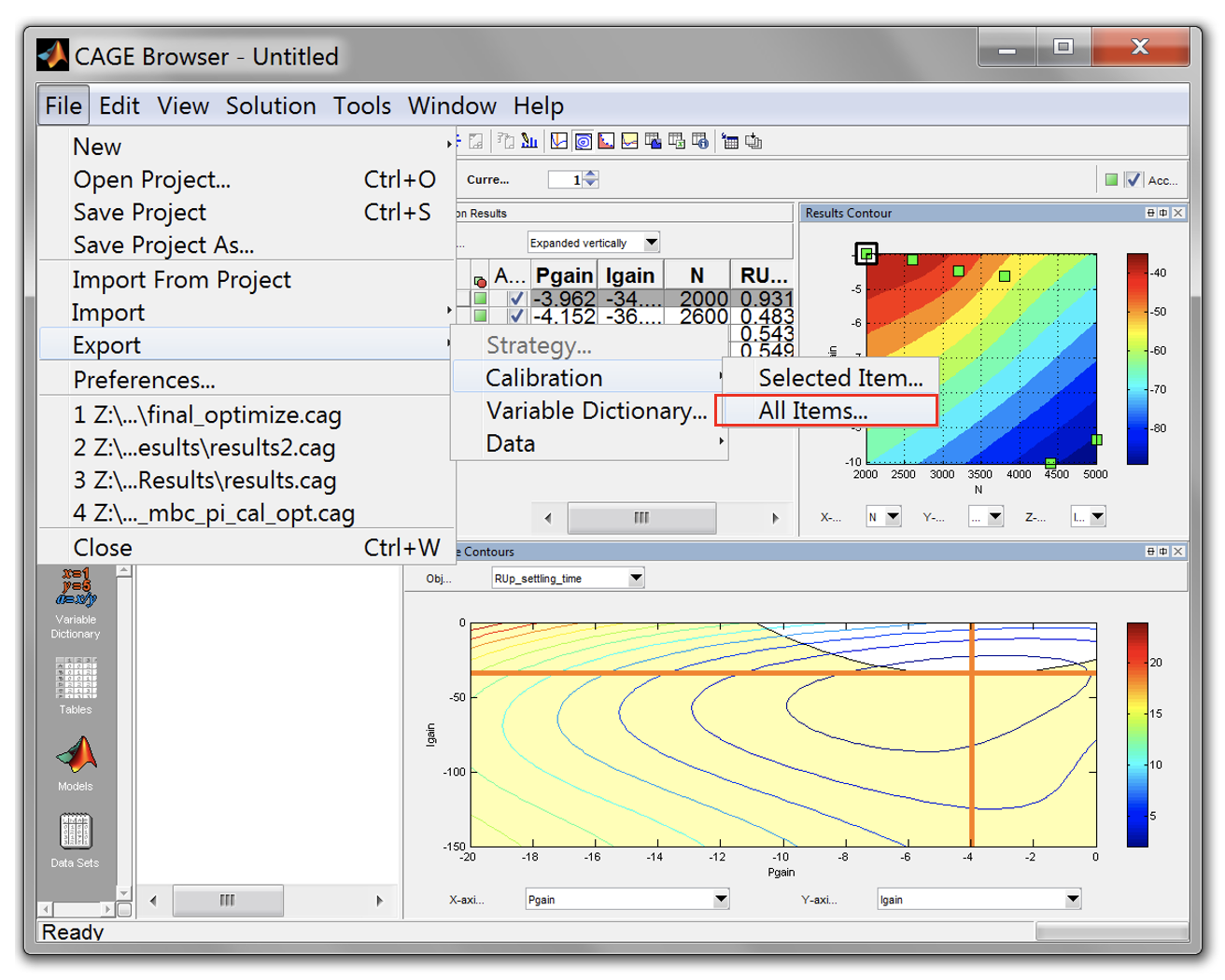Screen dimensions: 1225x980
Task: Click the copy-pages toolbar icon left of bar chart
Action: [506, 141]
